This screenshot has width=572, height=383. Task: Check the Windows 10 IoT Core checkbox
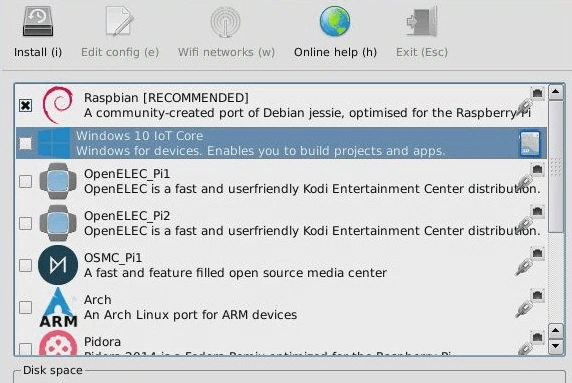click(x=26, y=143)
